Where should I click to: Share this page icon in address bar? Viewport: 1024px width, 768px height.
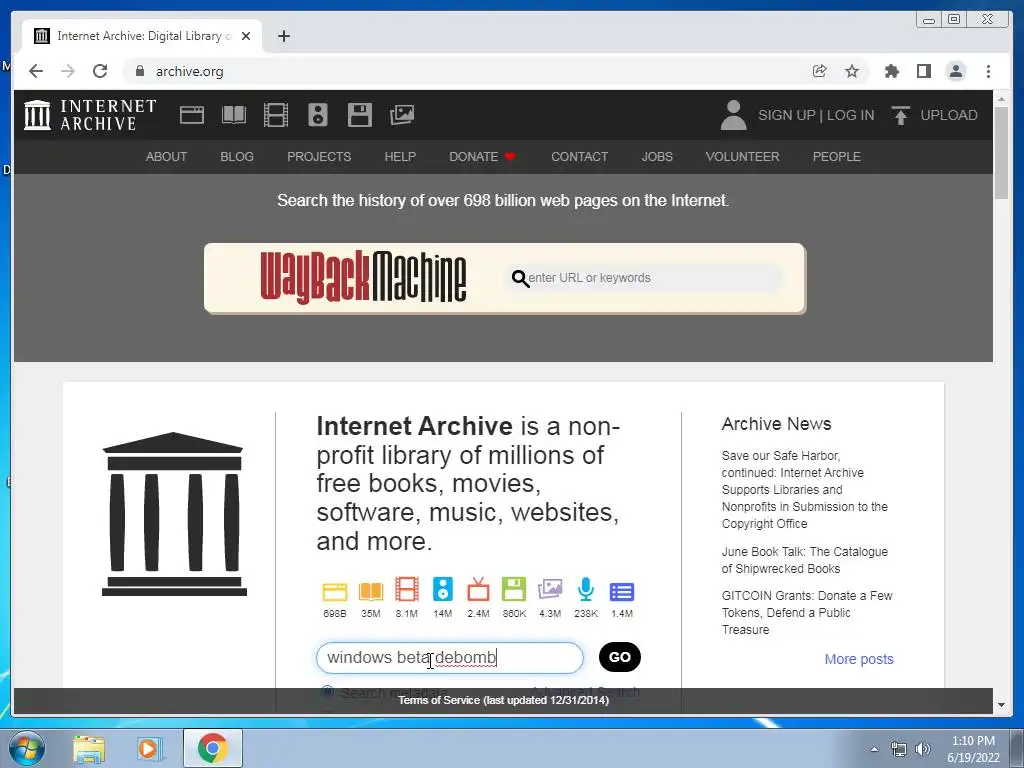point(820,71)
